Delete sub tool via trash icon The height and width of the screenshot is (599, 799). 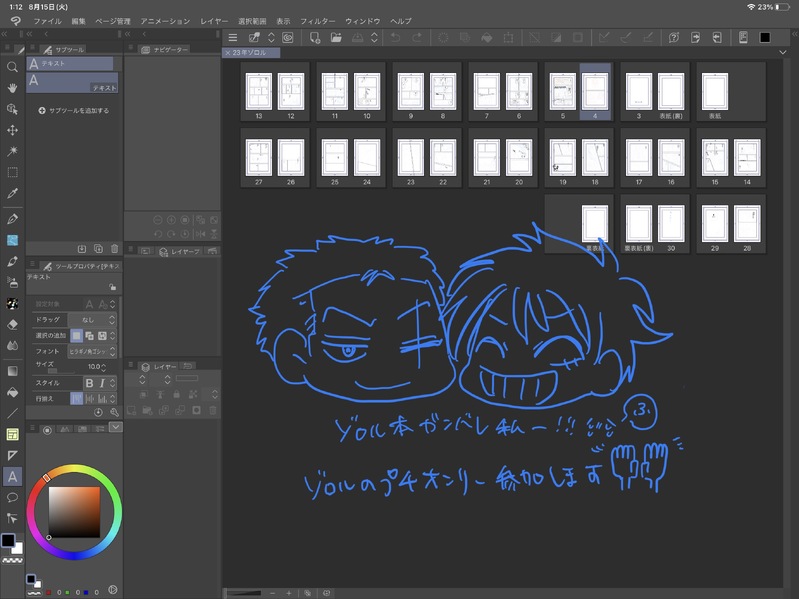115,249
